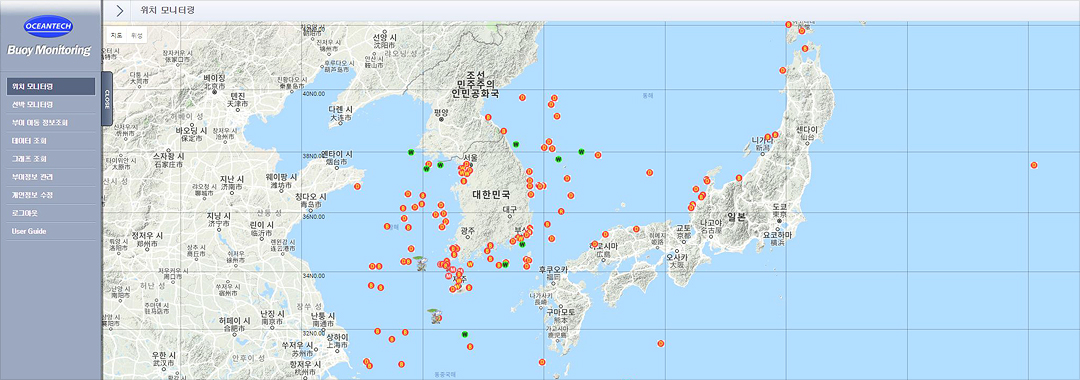The height and width of the screenshot is (380, 1080).
Task: Switch the map to 지도 view
Action: click(x=116, y=35)
